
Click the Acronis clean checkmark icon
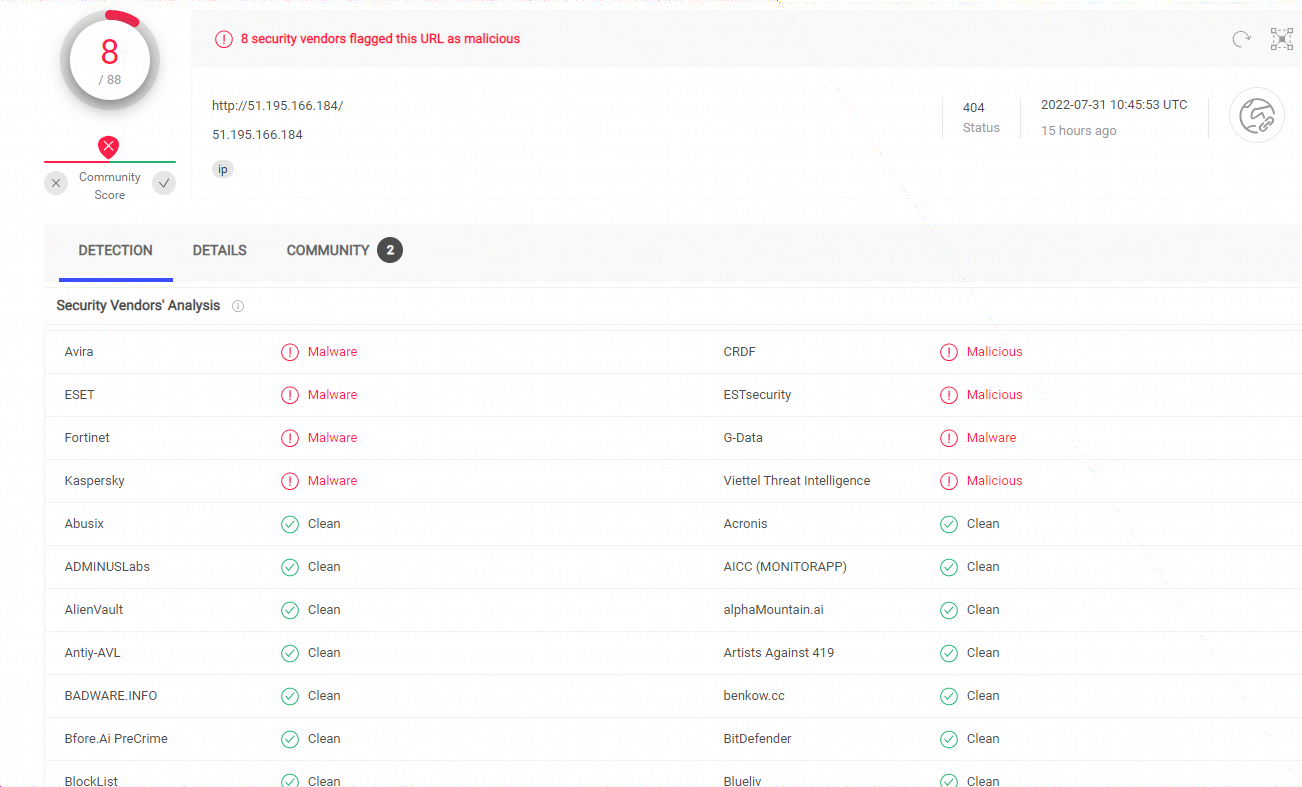coord(949,524)
